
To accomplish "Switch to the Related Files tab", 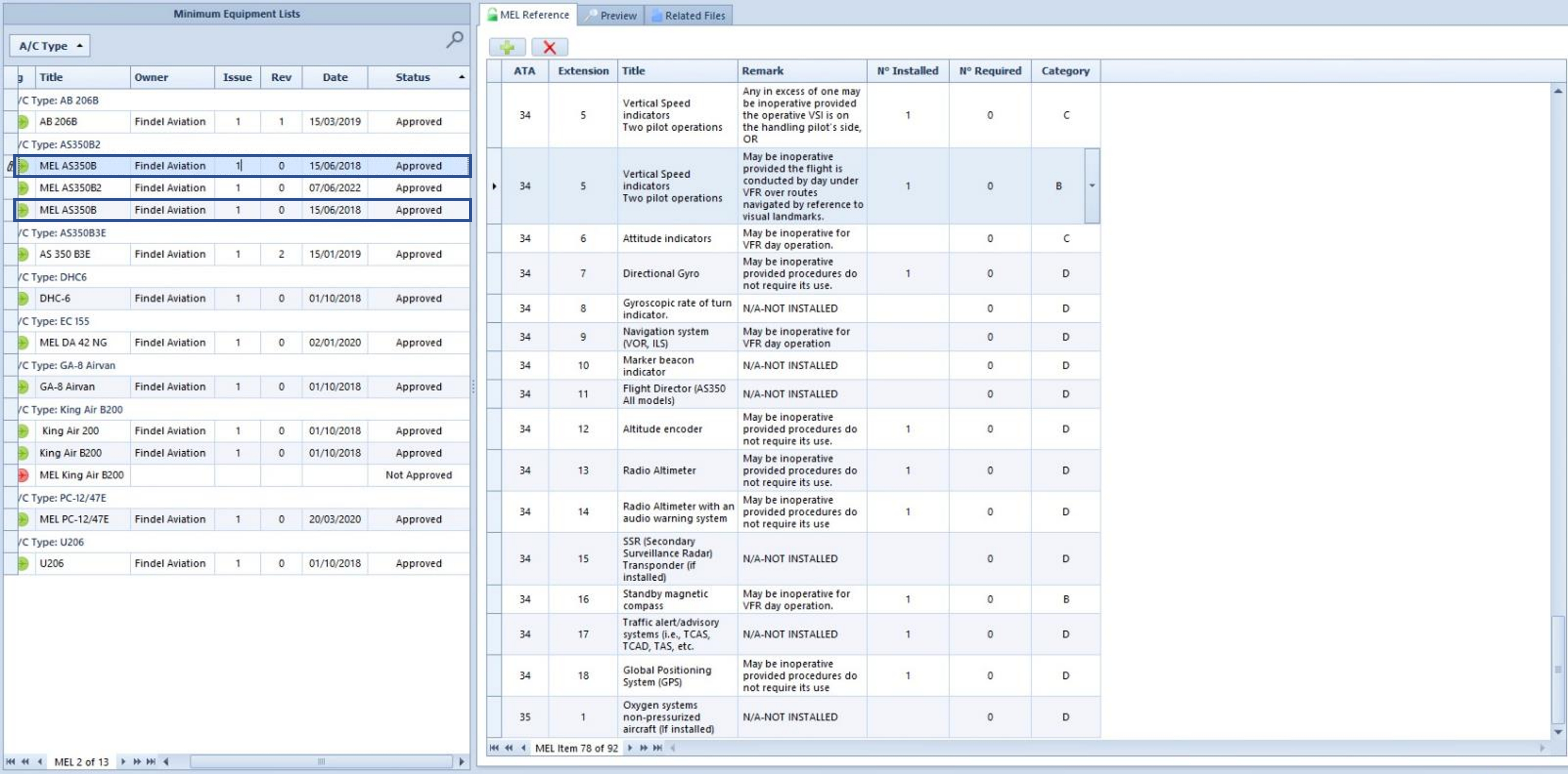I will click(x=688, y=15).
